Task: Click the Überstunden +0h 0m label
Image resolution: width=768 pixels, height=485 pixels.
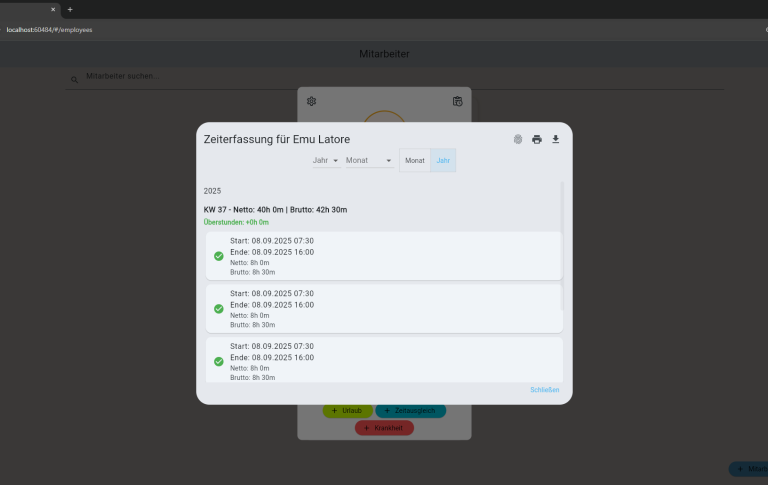Action: pyautogui.click(x=235, y=222)
